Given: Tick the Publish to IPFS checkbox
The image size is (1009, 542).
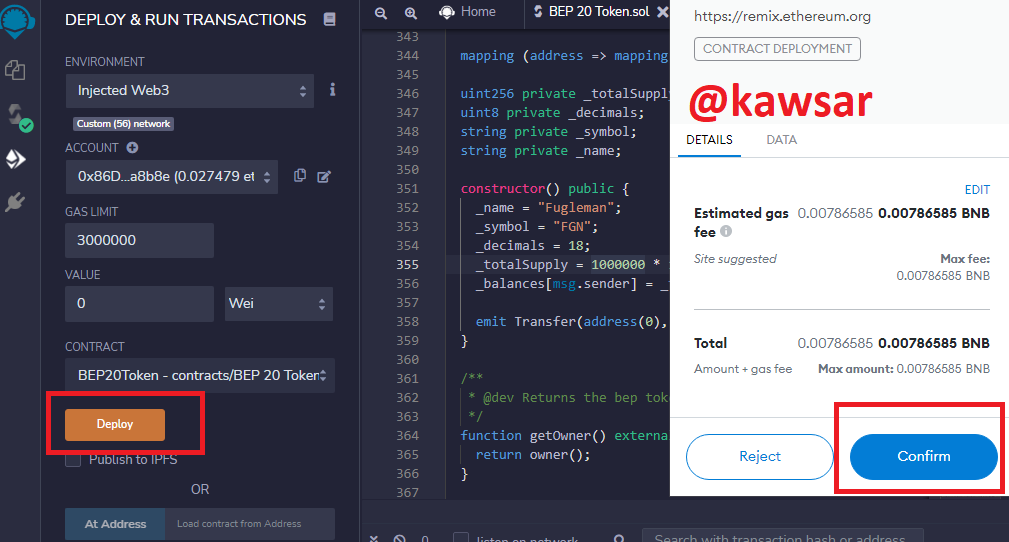Looking at the screenshot, I should (x=73, y=460).
